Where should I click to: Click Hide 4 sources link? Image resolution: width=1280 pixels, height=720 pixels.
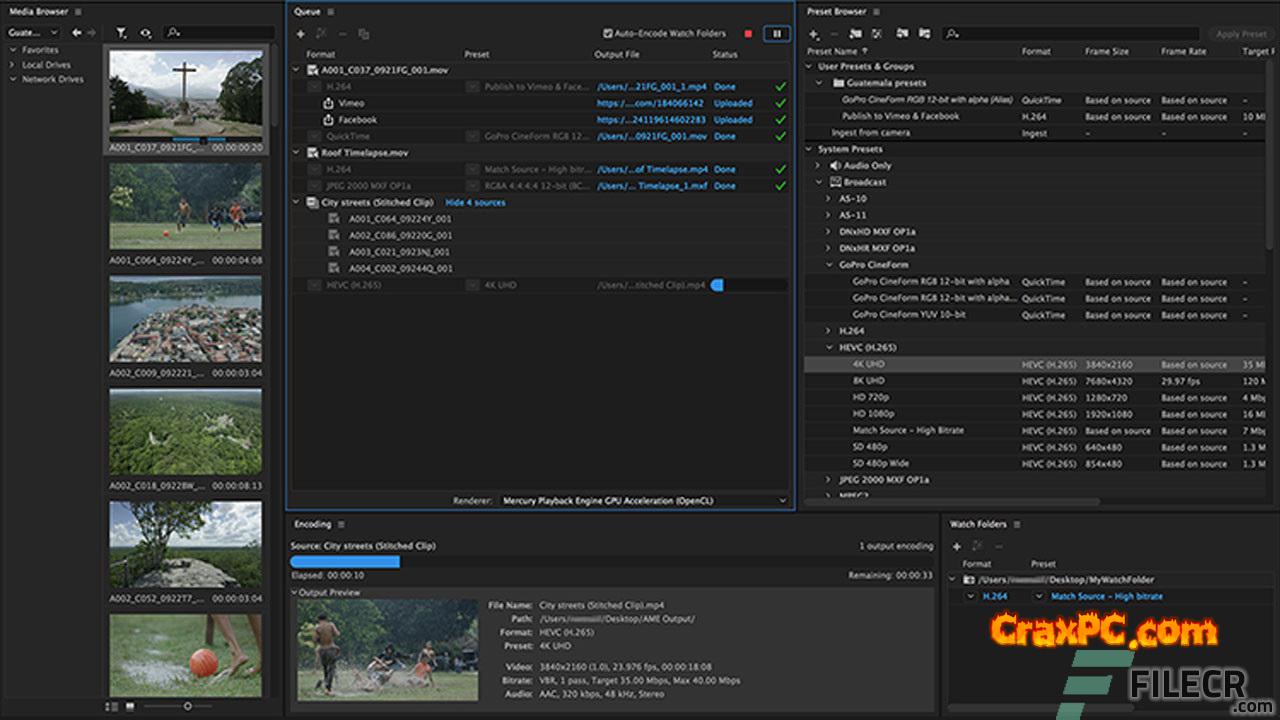pyautogui.click(x=475, y=202)
